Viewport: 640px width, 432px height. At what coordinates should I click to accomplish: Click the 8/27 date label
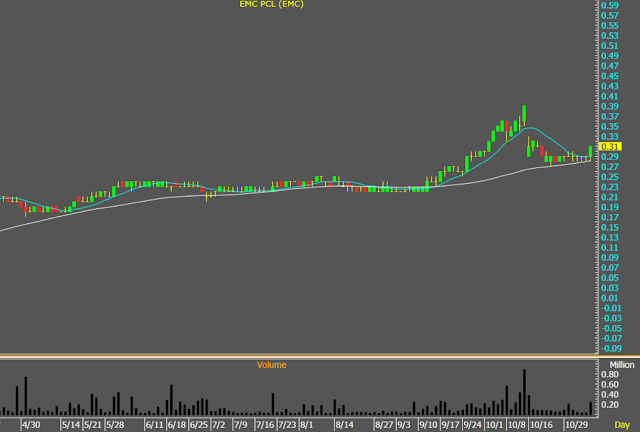[x=384, y=425]
